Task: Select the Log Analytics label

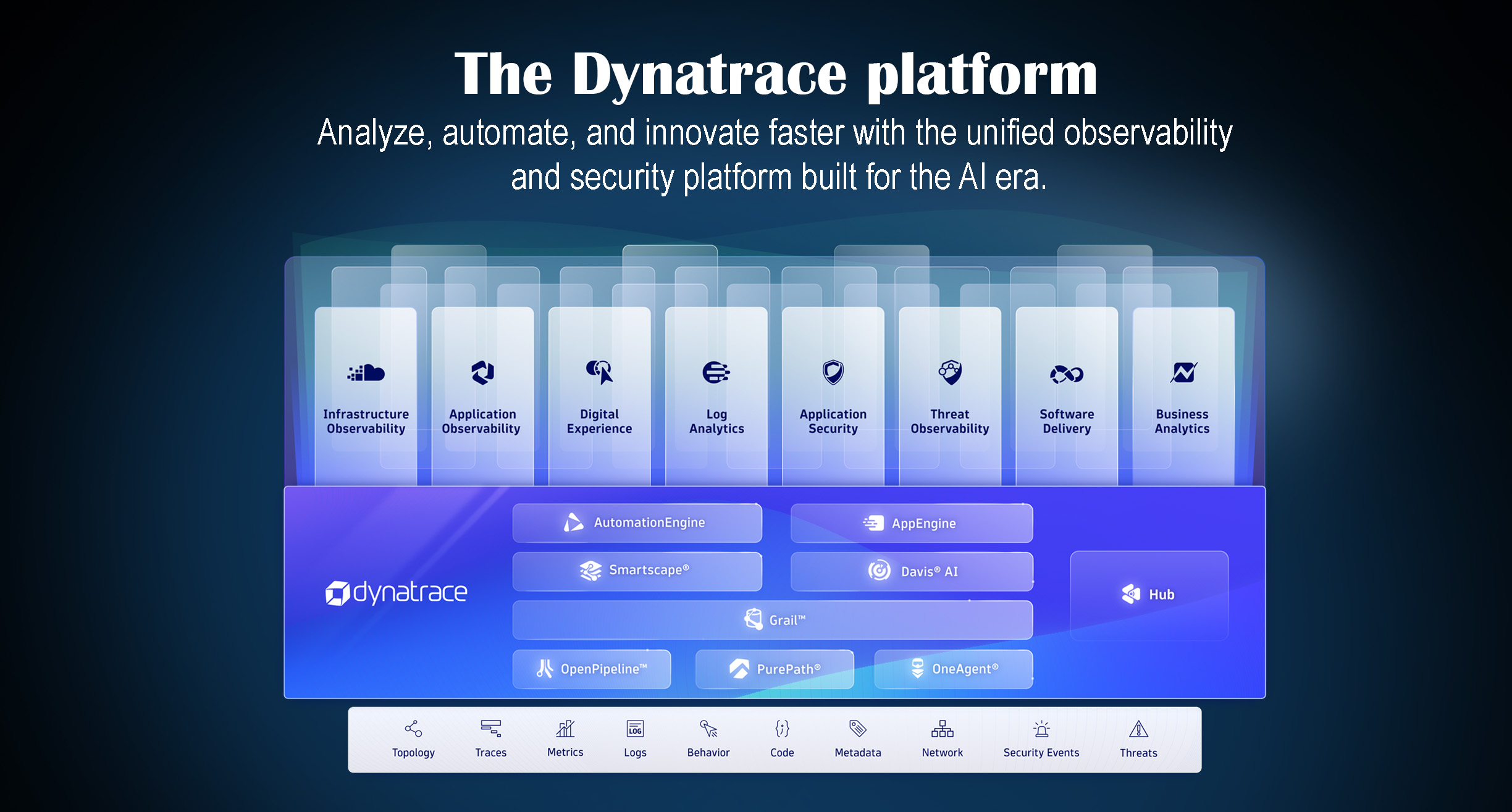Action: tap(716, 421)
